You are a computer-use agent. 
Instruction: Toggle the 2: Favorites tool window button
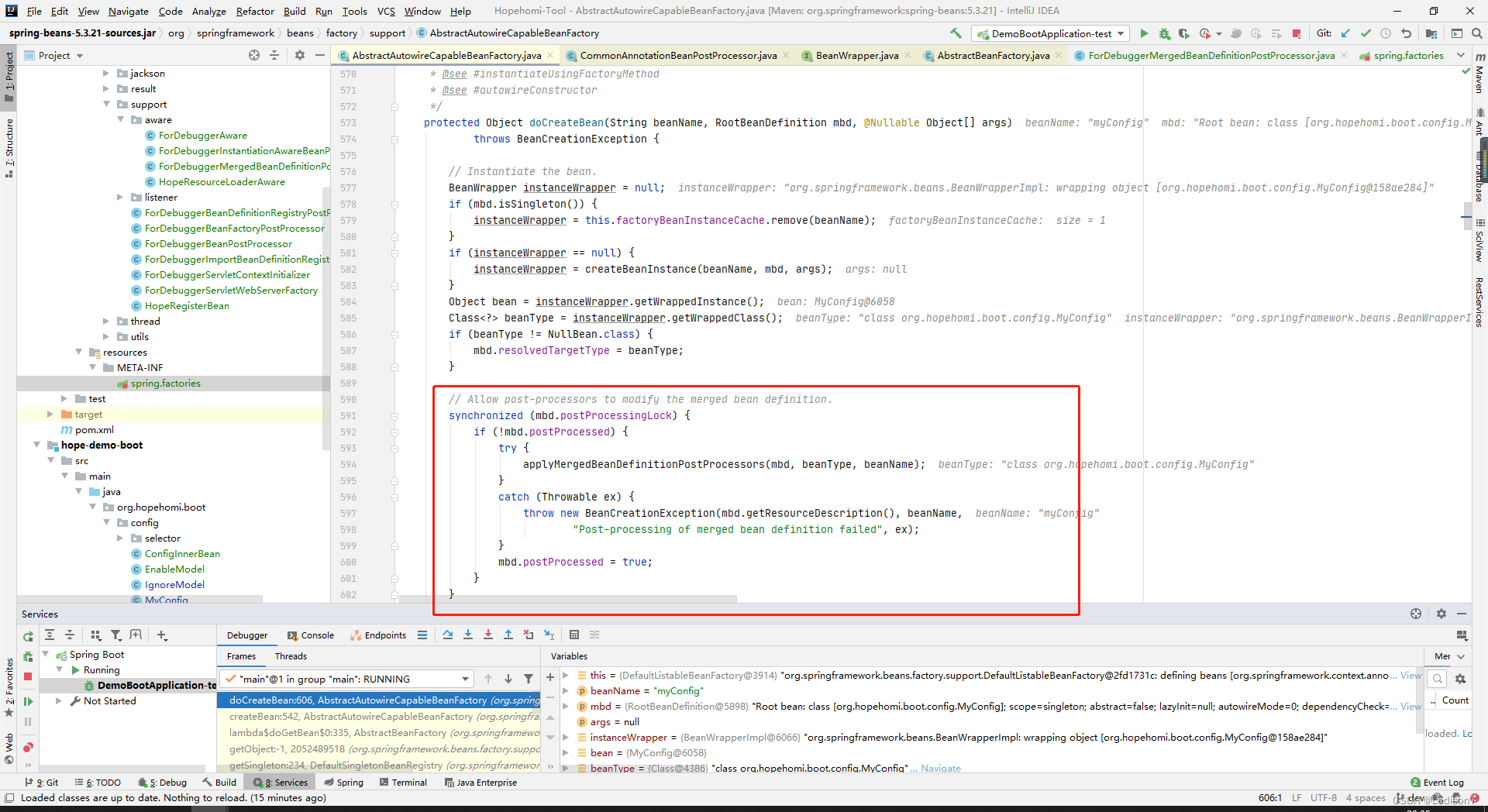tap(9, 687)
